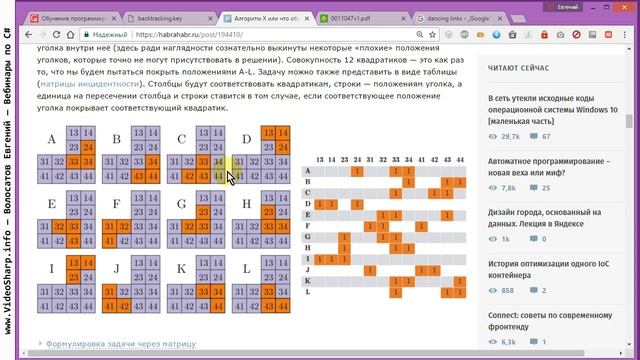This screenshot has height=360, width=640.
Task: Expand Формулировка задачи через матрицу spoiler
Action: [x=121, y=344]
